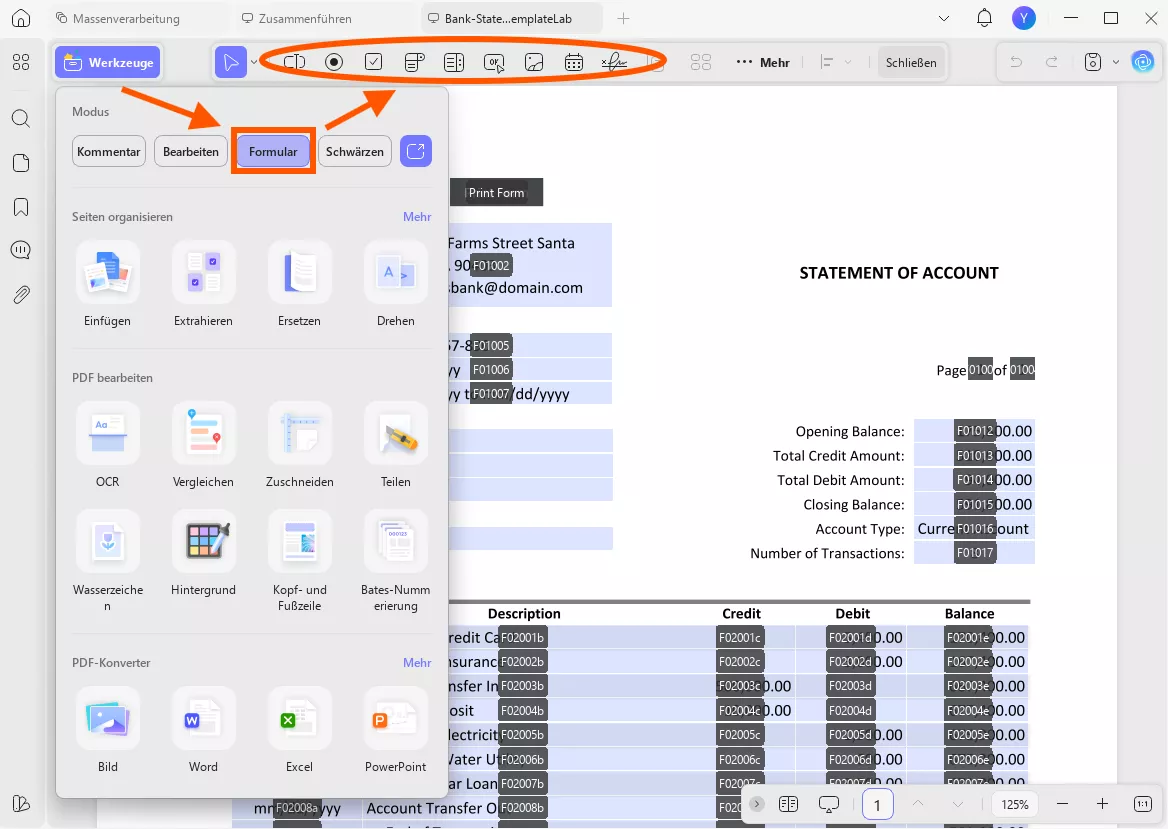1168x829 pixels.
Task: Add a new tab with plus button
Action: (623, 19)
